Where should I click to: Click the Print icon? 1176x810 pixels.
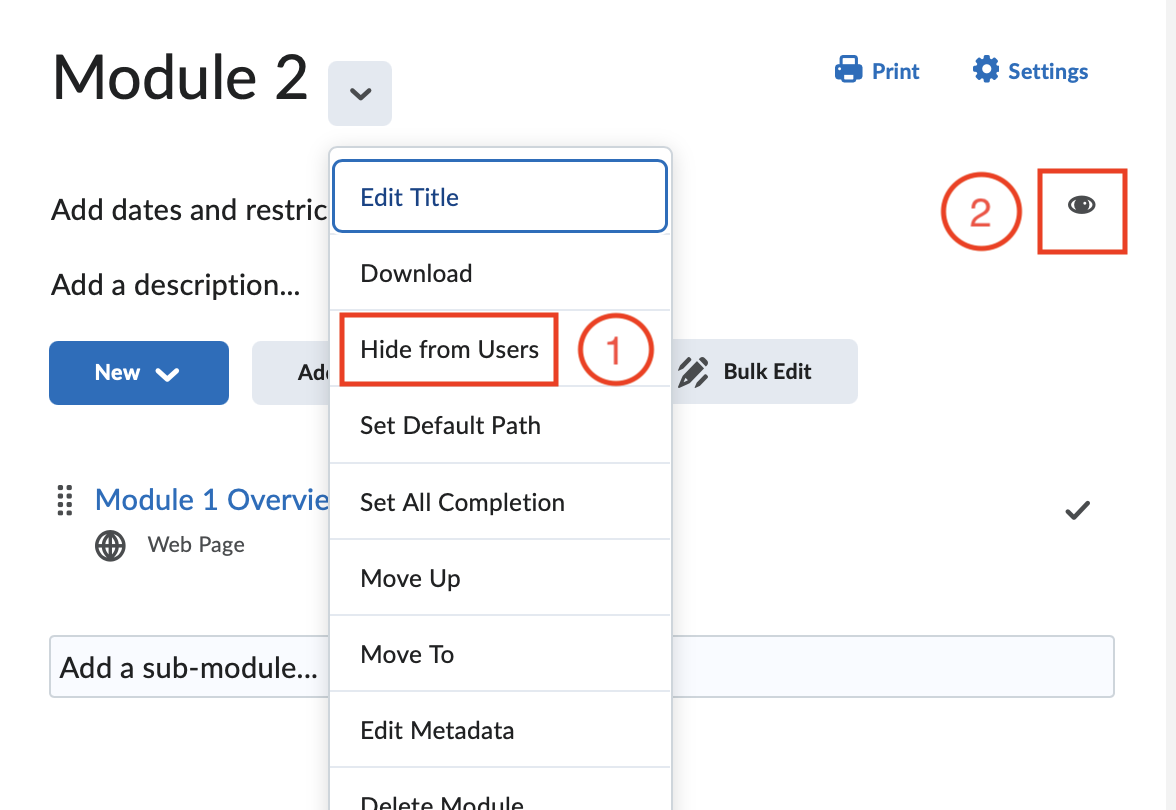click(x=849, y=70)
